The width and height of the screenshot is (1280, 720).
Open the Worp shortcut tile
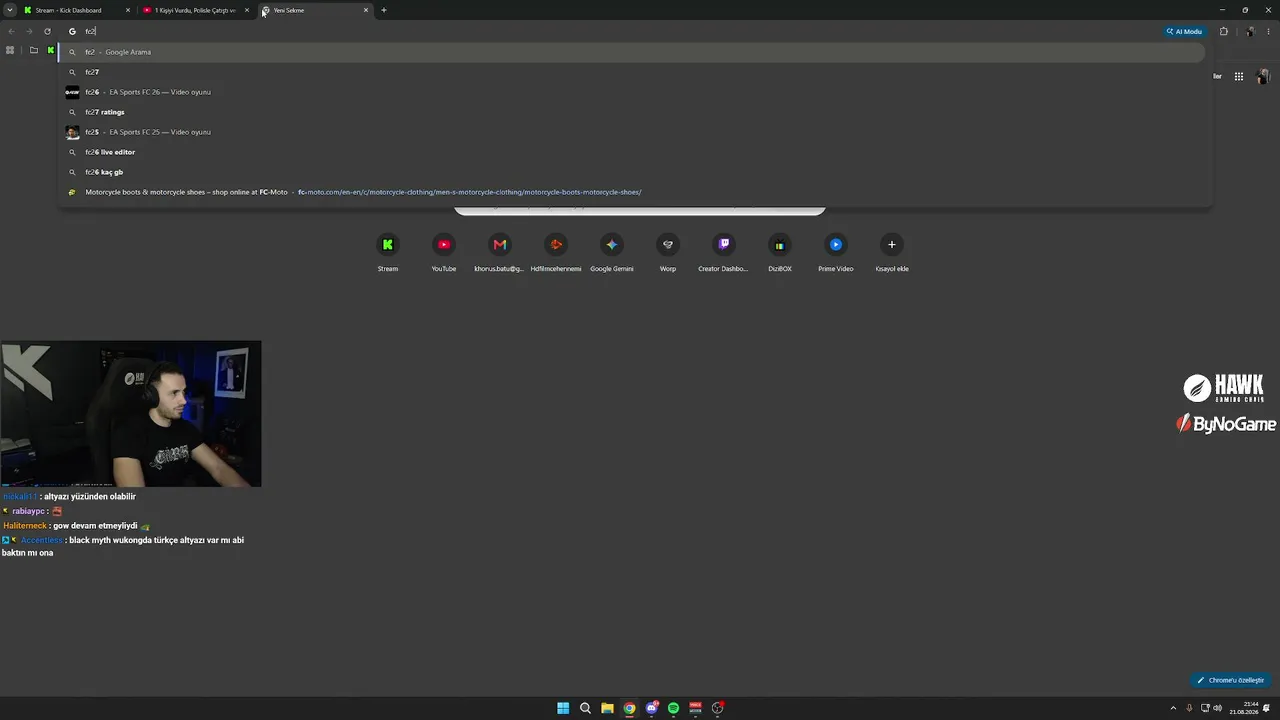tap(668, 252)
